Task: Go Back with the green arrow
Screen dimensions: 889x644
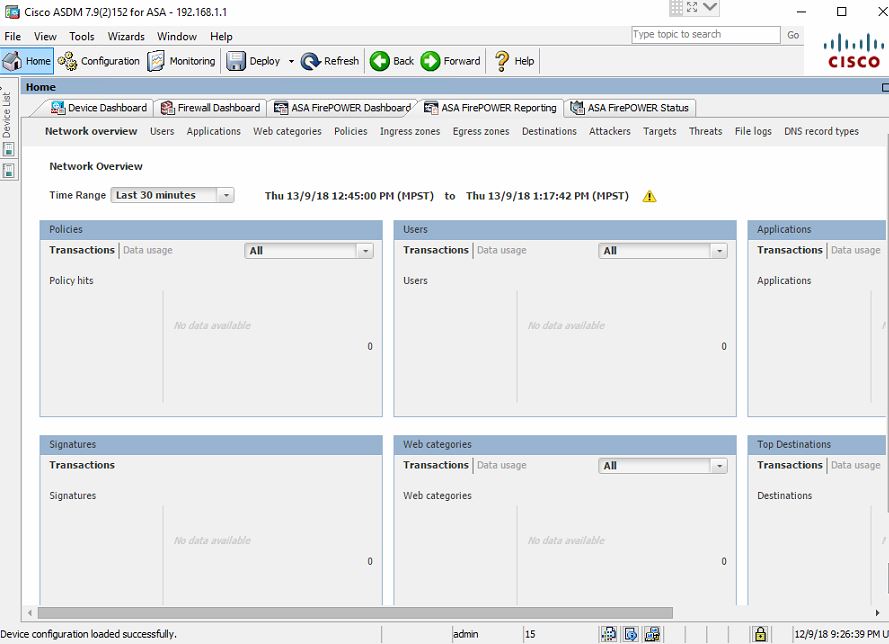Action: click(380, 61)
